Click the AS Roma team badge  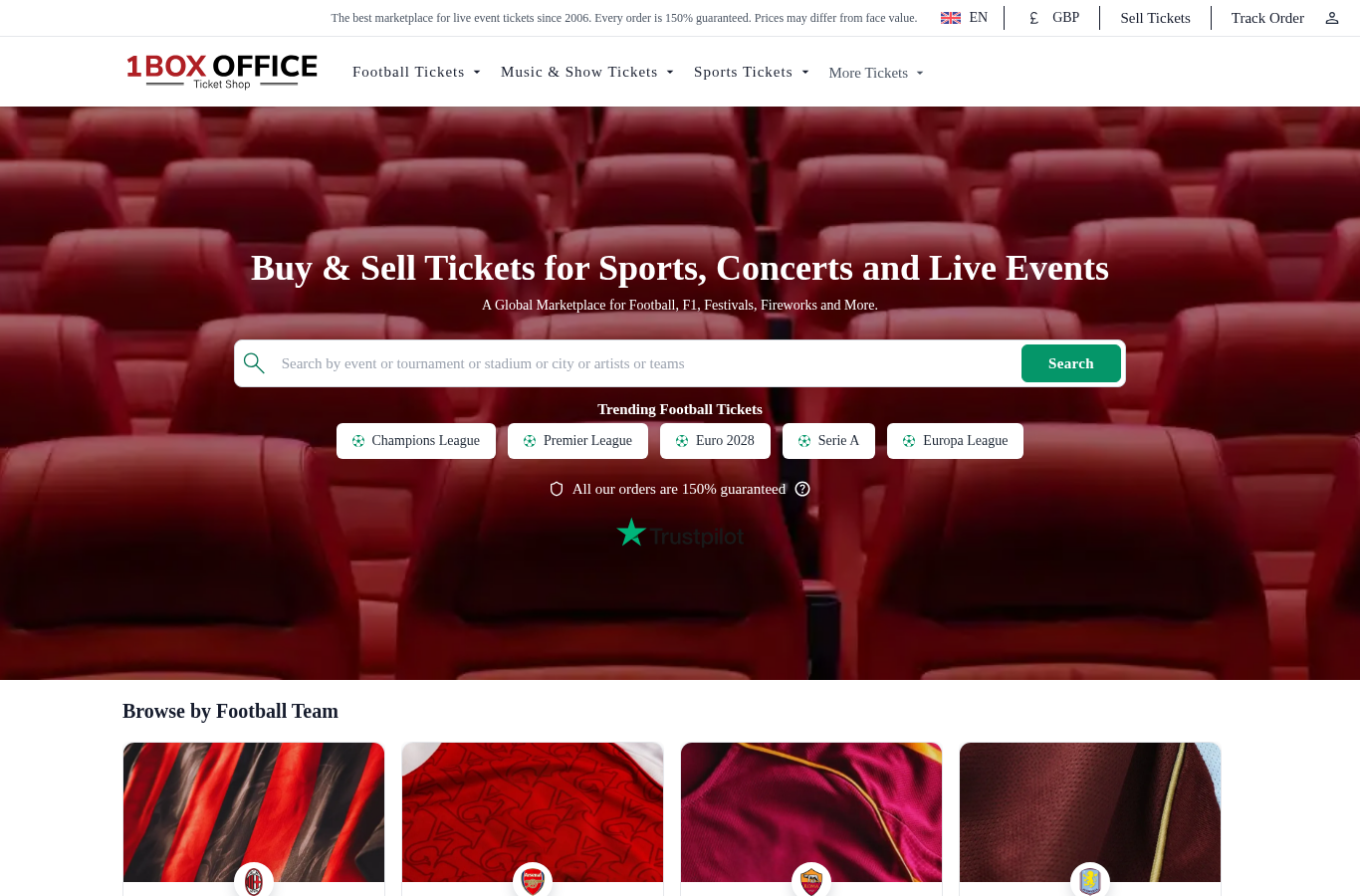[x=811, y=881]
